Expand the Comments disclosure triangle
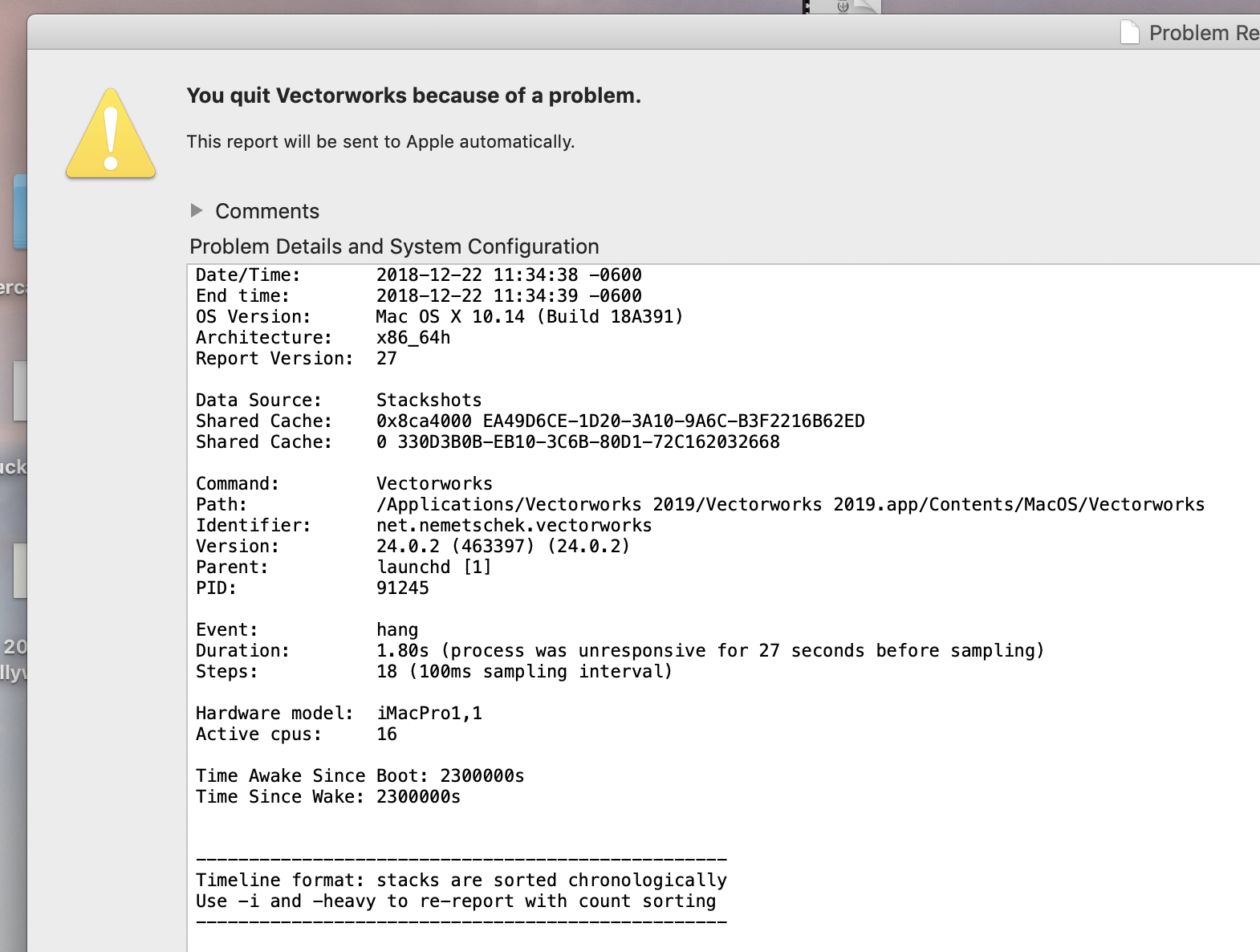The height and width of the screenshot is (952, 1260). coord(197,211)
